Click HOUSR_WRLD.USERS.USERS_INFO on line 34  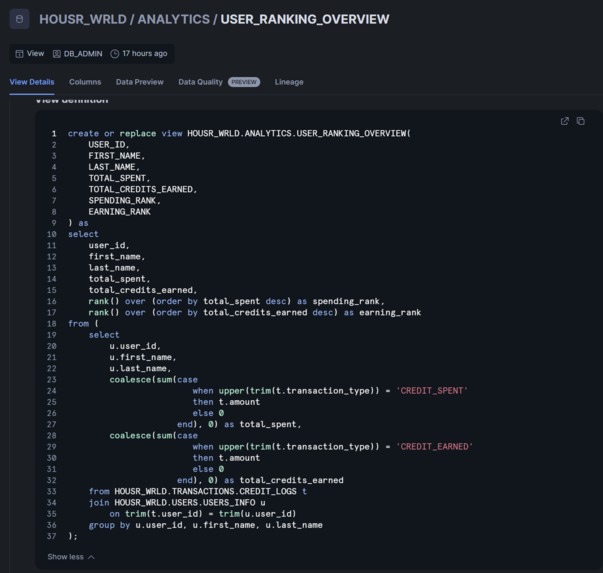click(x=185, y=502)
